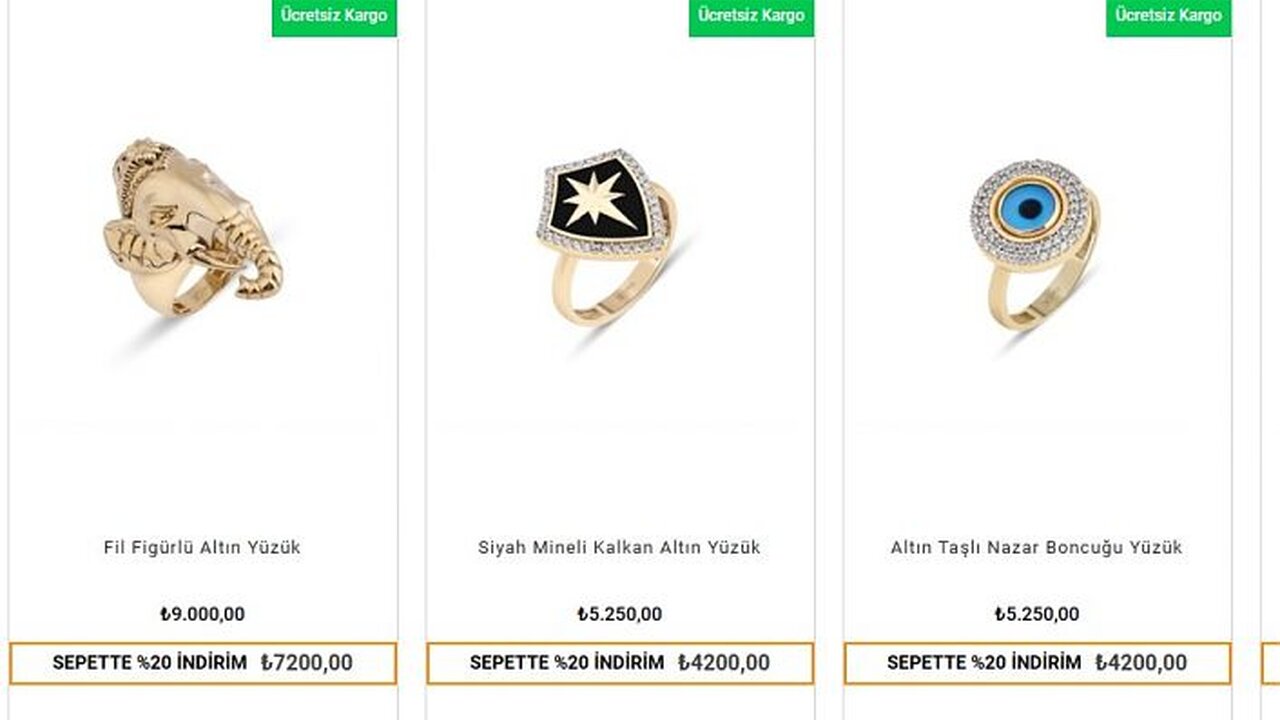This screenshot has width=1280, height=720.
Task: Open the Altın Taşlı Nazar Boncuğu Yüzük title
Action: 1036,547
